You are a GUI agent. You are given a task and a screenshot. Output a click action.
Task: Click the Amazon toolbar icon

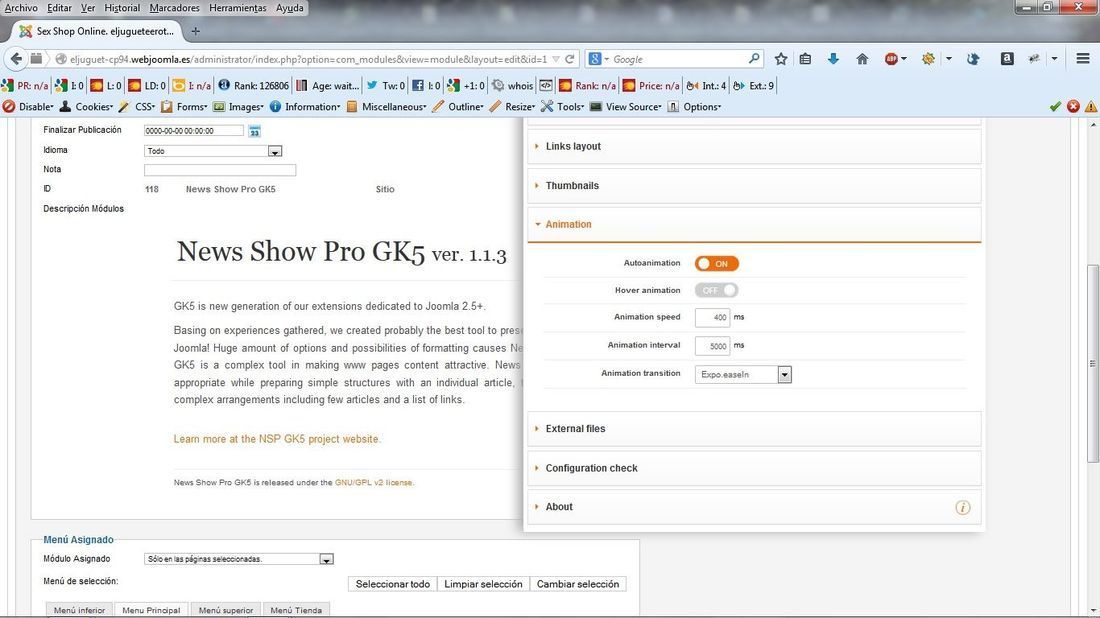pyautogui.click(x=1007, y=59)
